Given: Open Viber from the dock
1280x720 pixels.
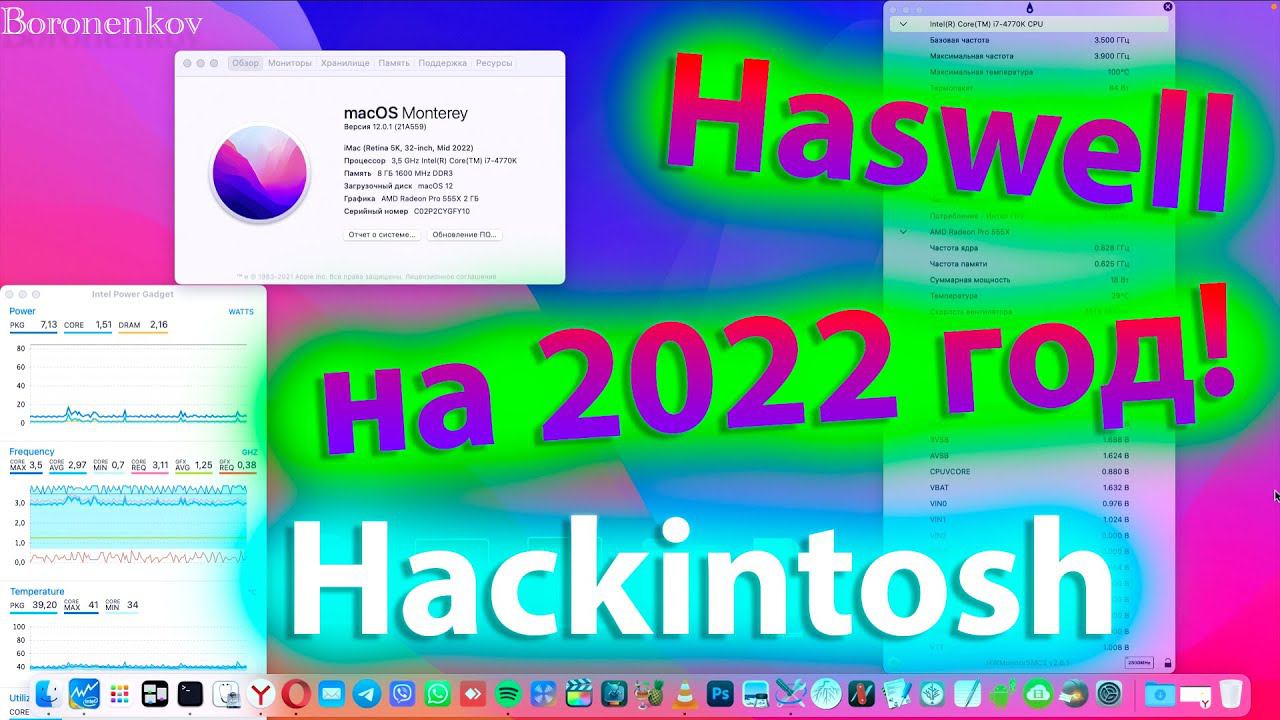Looking at the screenshot, I should click(402, 694).
